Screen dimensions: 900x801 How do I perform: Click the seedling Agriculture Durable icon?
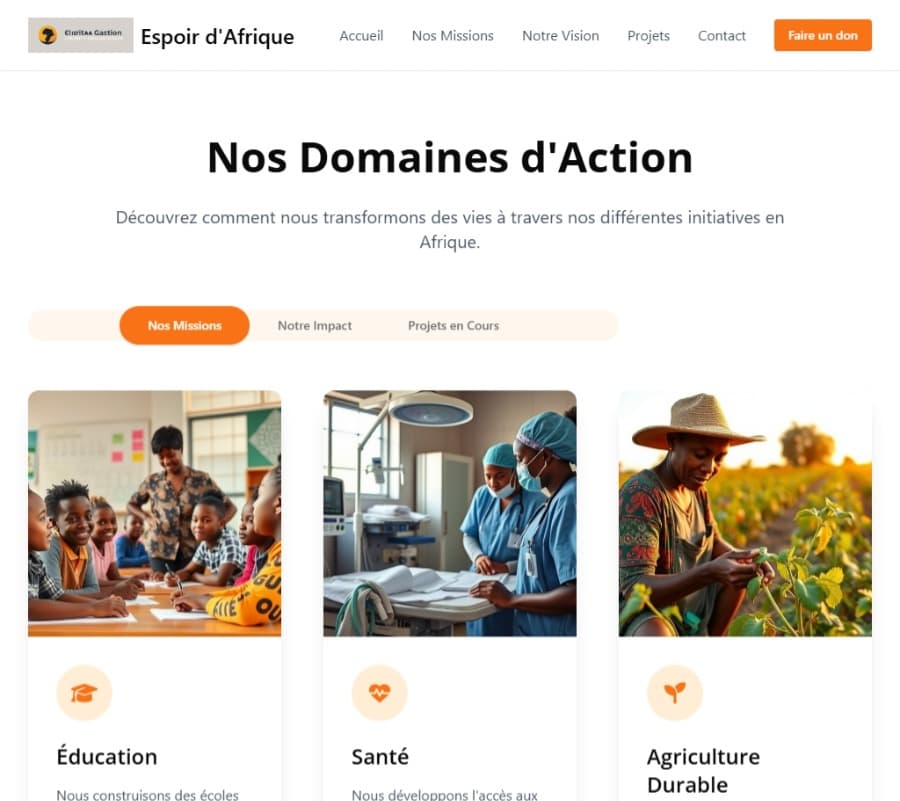click(x=675, y=693)
